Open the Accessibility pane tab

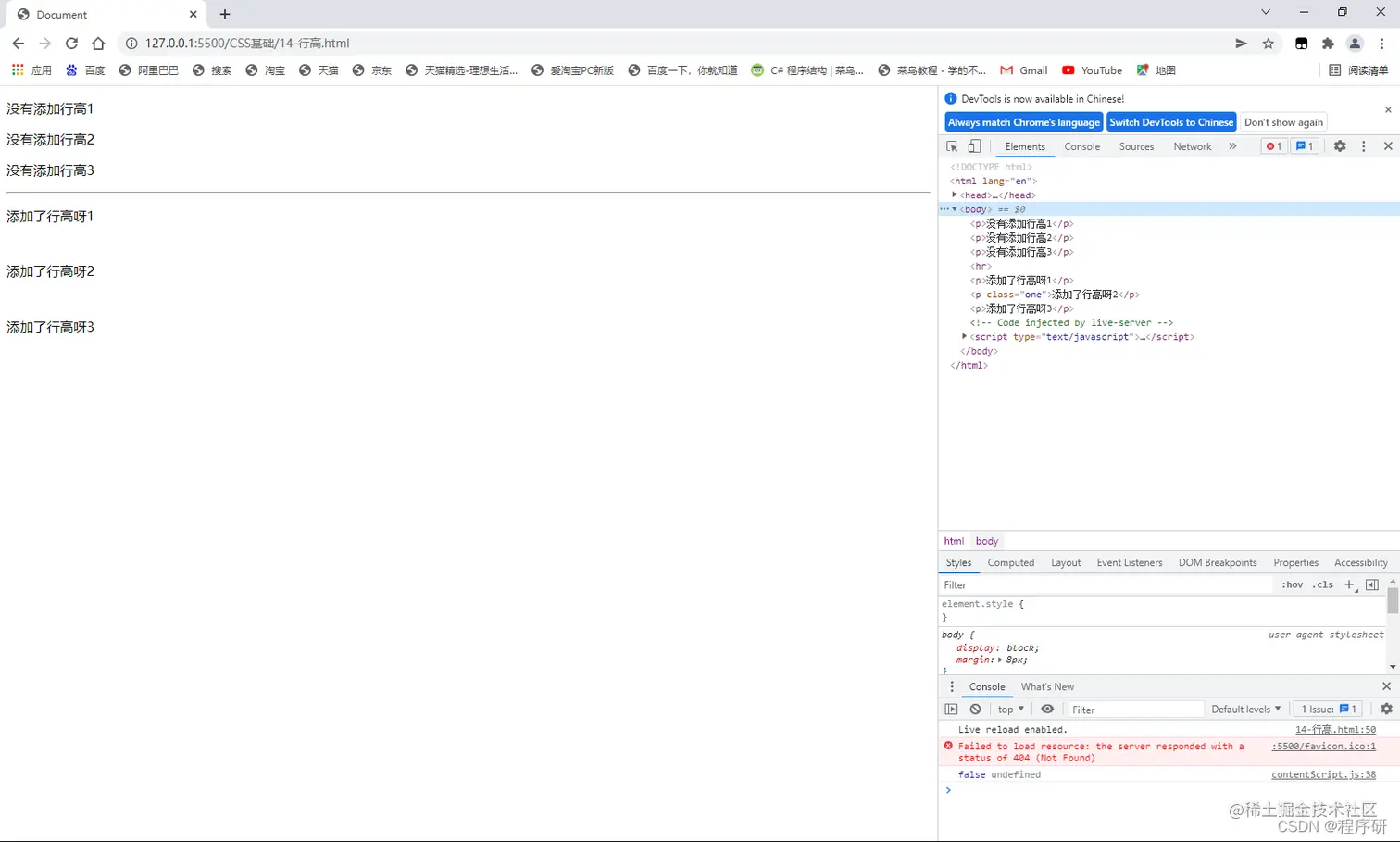tap(1360, 562)
